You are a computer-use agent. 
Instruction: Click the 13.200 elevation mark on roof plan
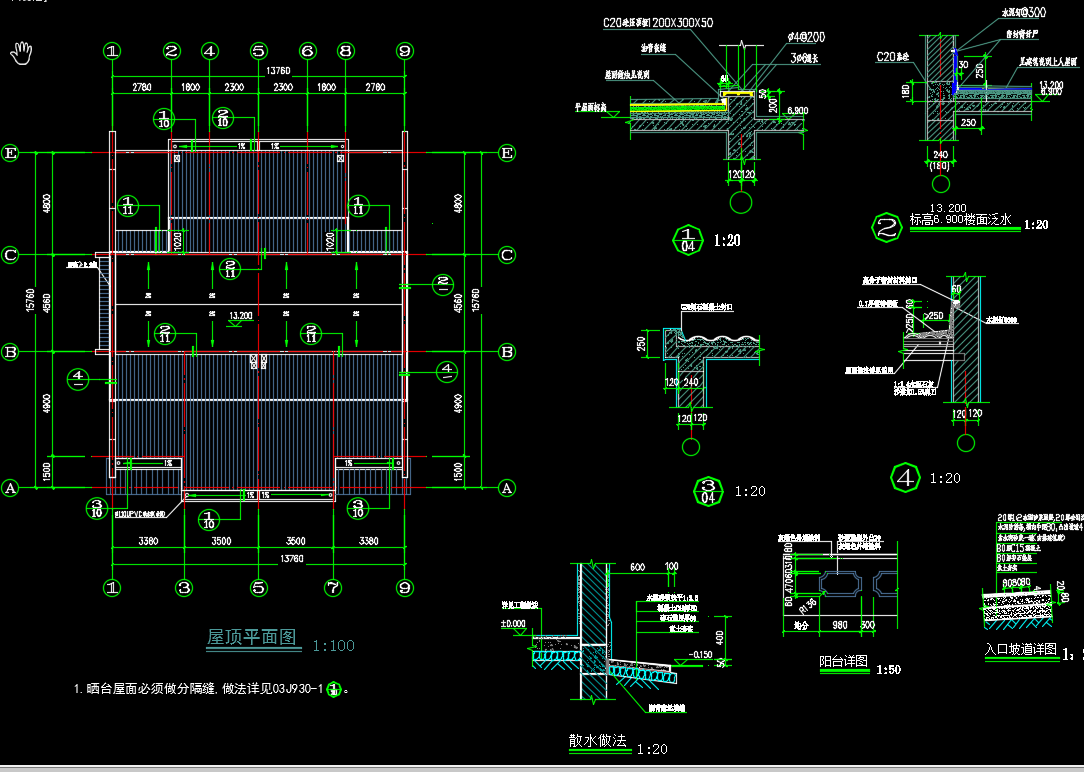pos(241,315)
